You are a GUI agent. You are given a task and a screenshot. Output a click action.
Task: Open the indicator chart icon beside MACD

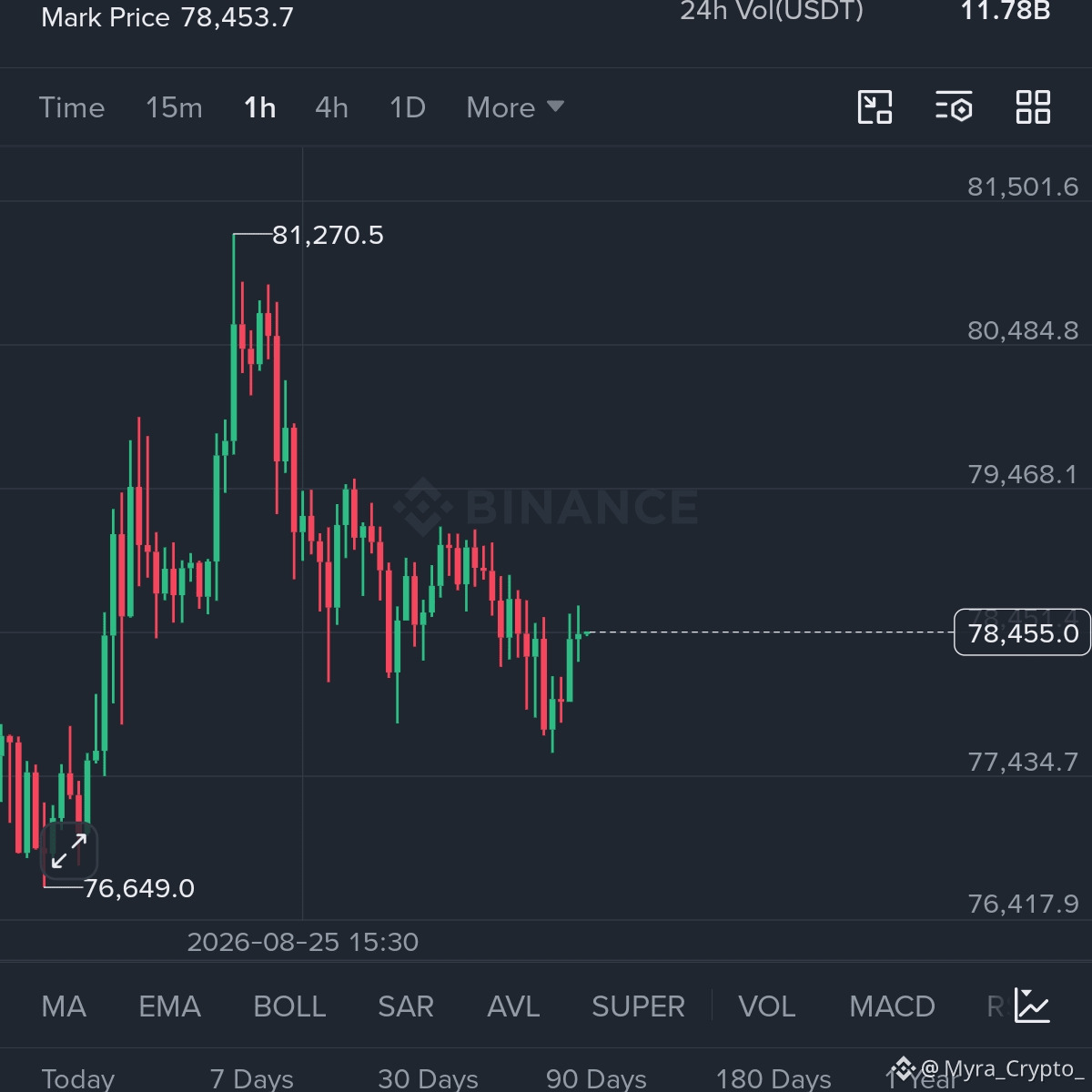point(1033,1006)
